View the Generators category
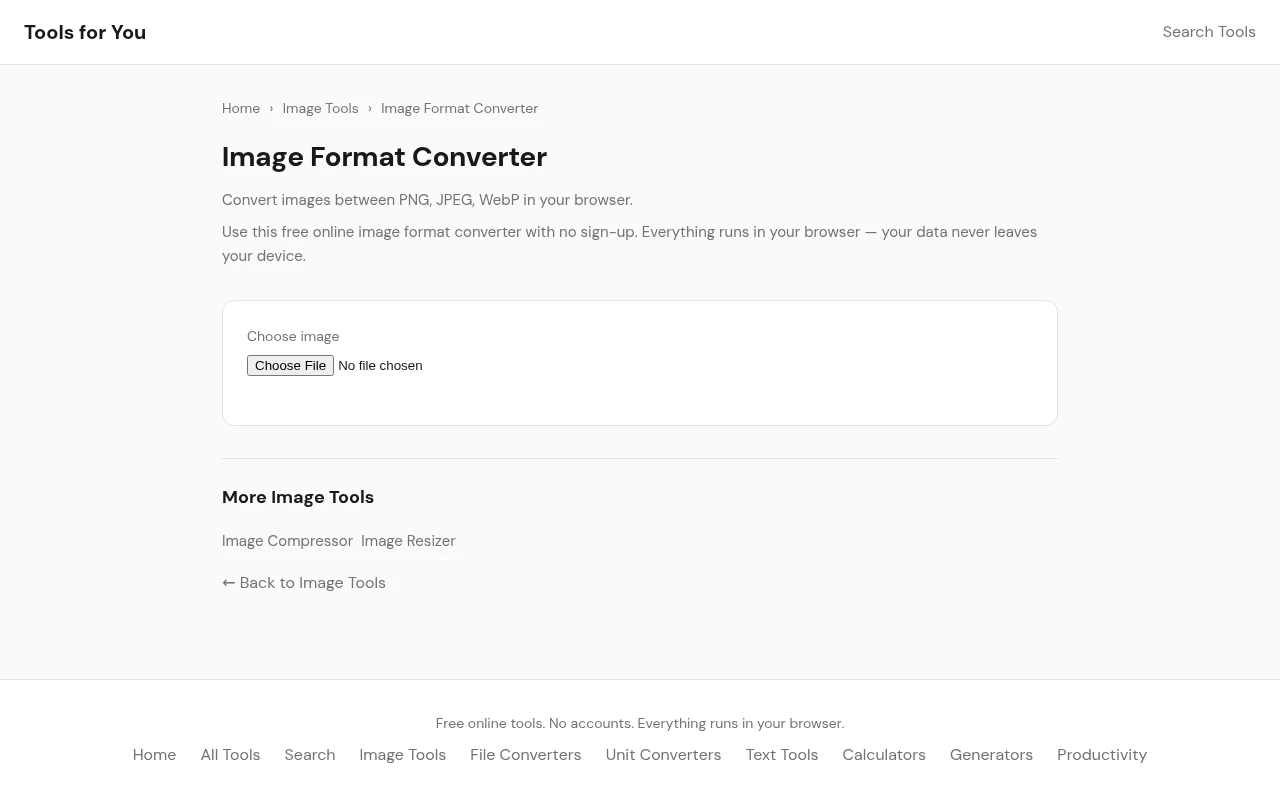This screenshot has height=800, width=1280. click(x=991, y=755)
